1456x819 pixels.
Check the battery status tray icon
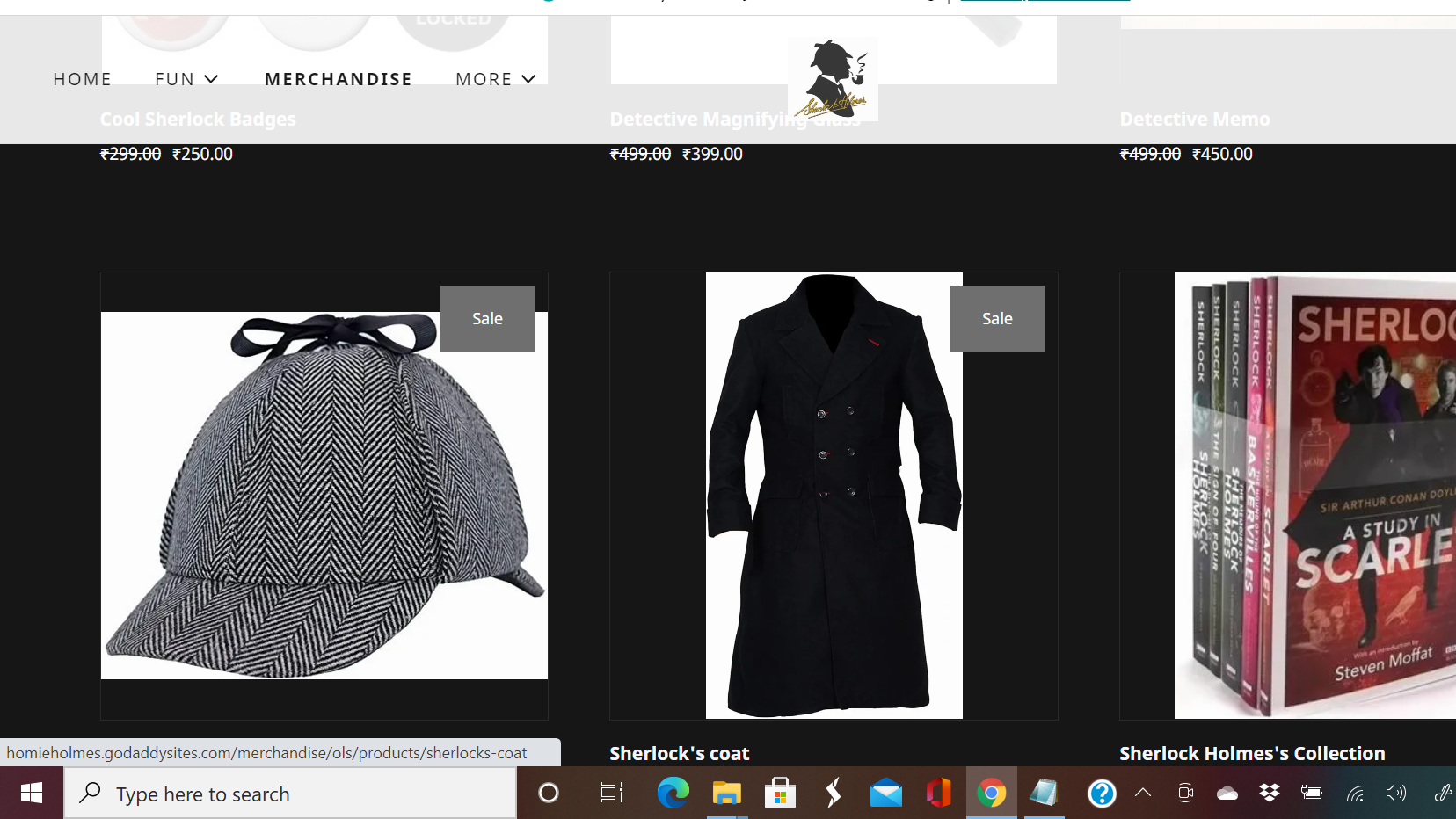1312,794
